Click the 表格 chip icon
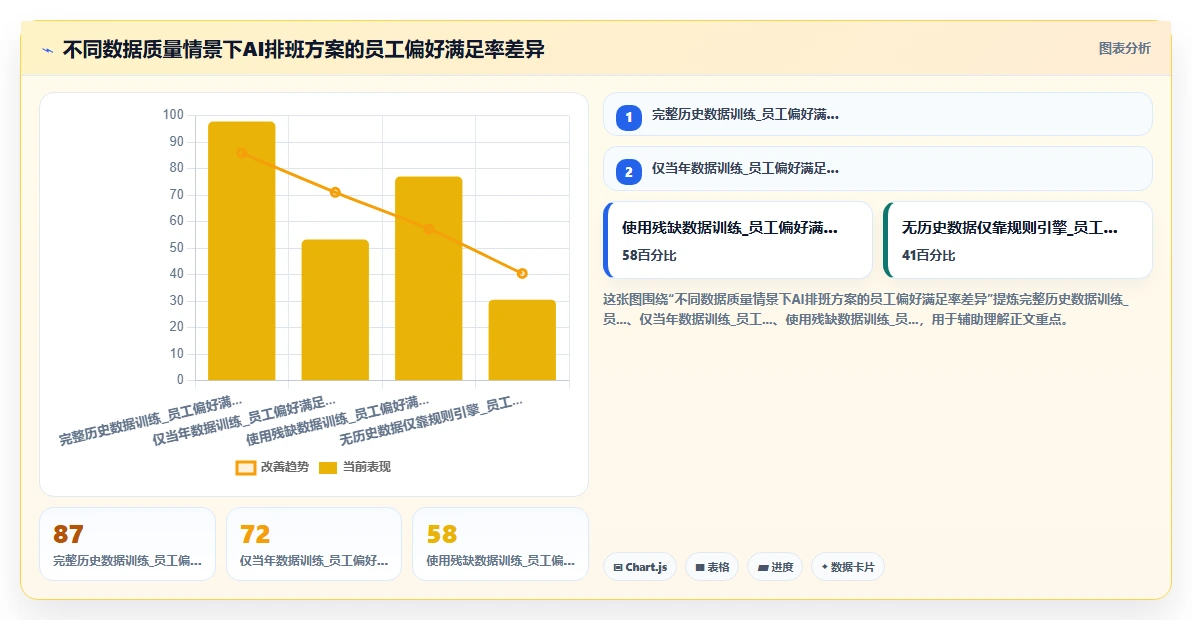The width and height of the screenshot is (1192, 620). pos(700,568)
